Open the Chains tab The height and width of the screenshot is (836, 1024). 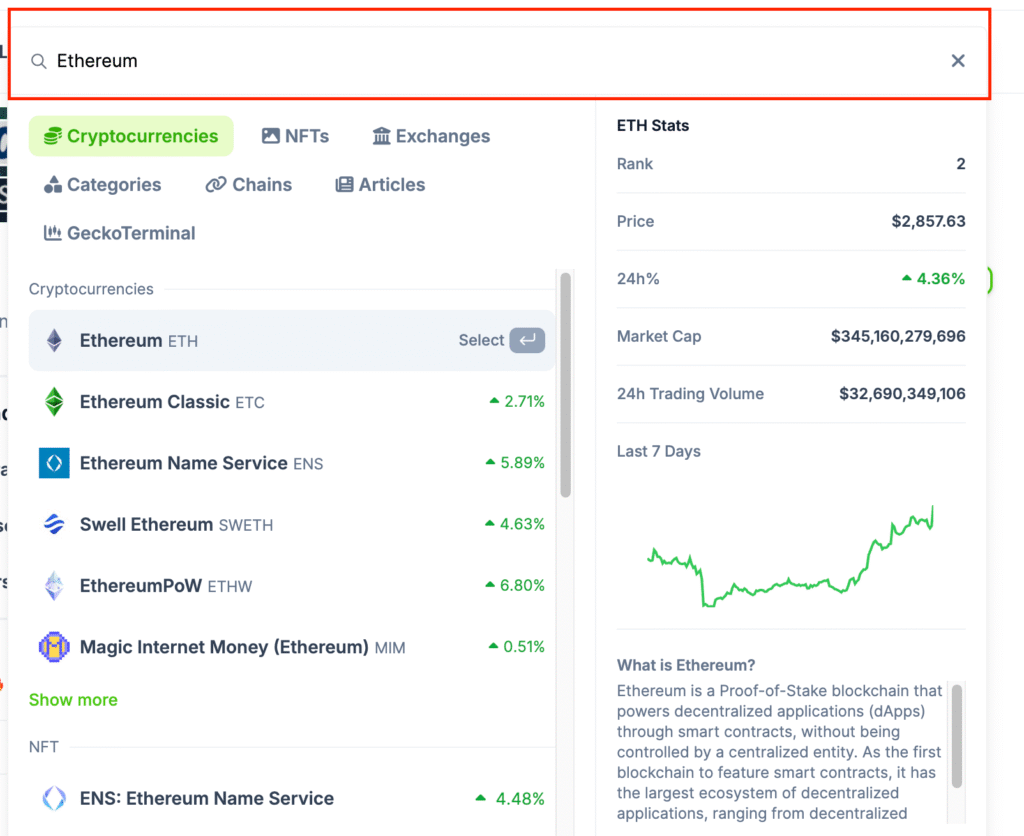[x=249, y=185]
